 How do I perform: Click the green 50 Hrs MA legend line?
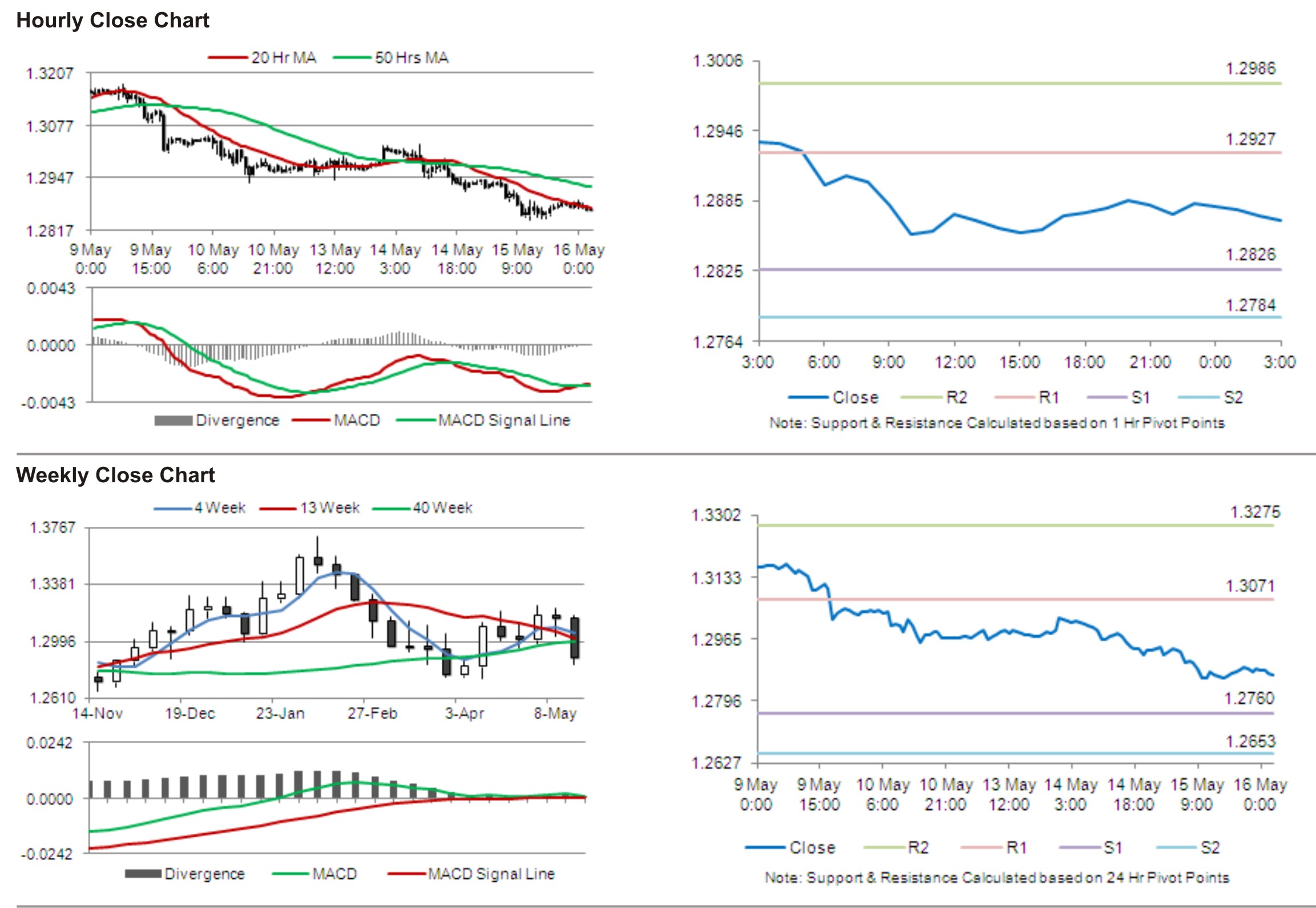coord(352,58)
